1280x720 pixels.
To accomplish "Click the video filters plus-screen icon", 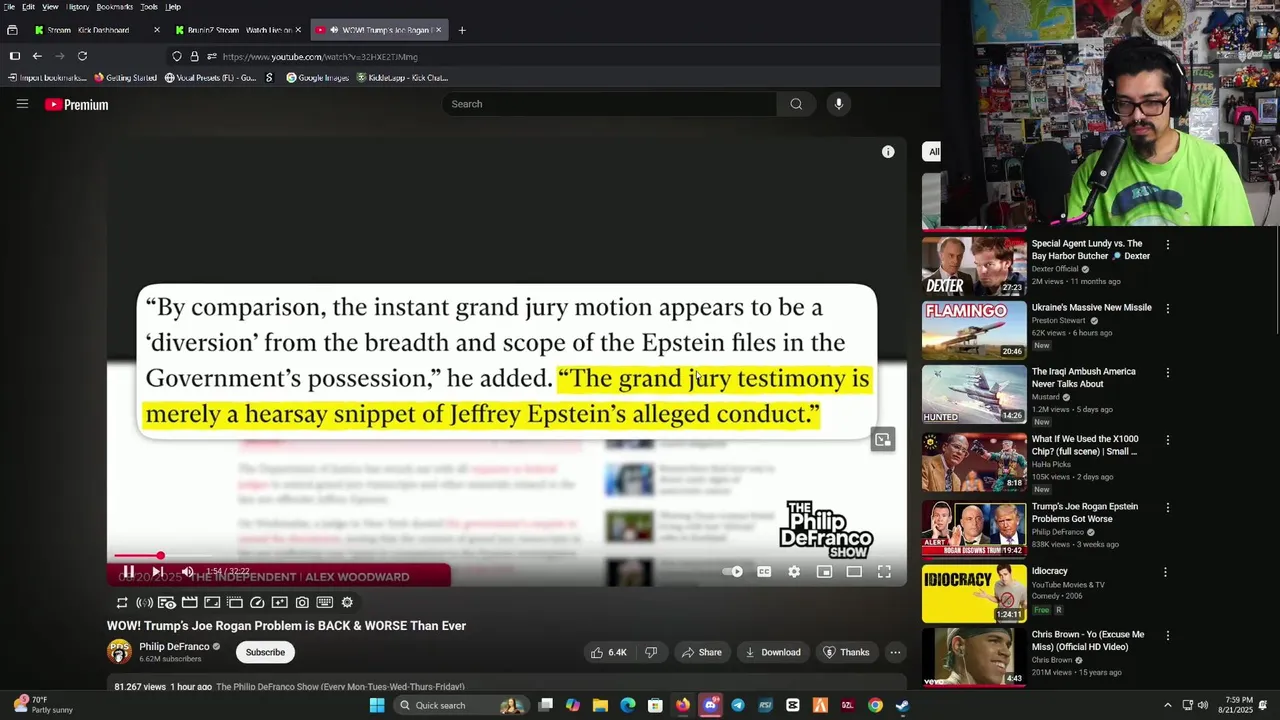I will [x=279, y=602].
